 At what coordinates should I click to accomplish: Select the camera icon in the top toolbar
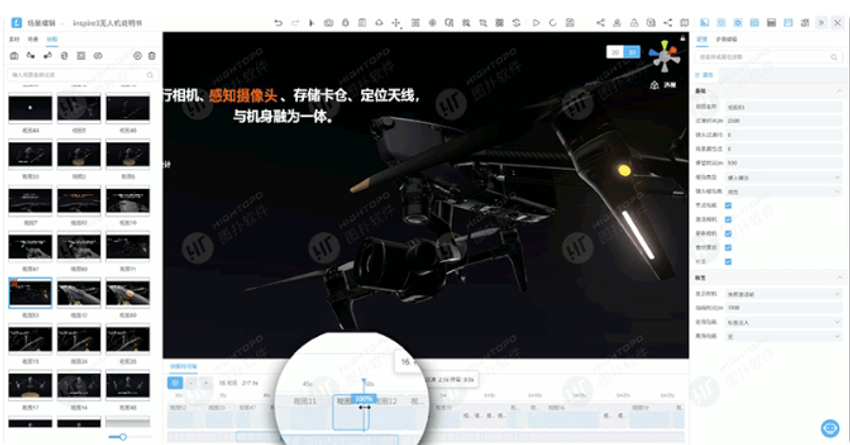coord(329,23)
